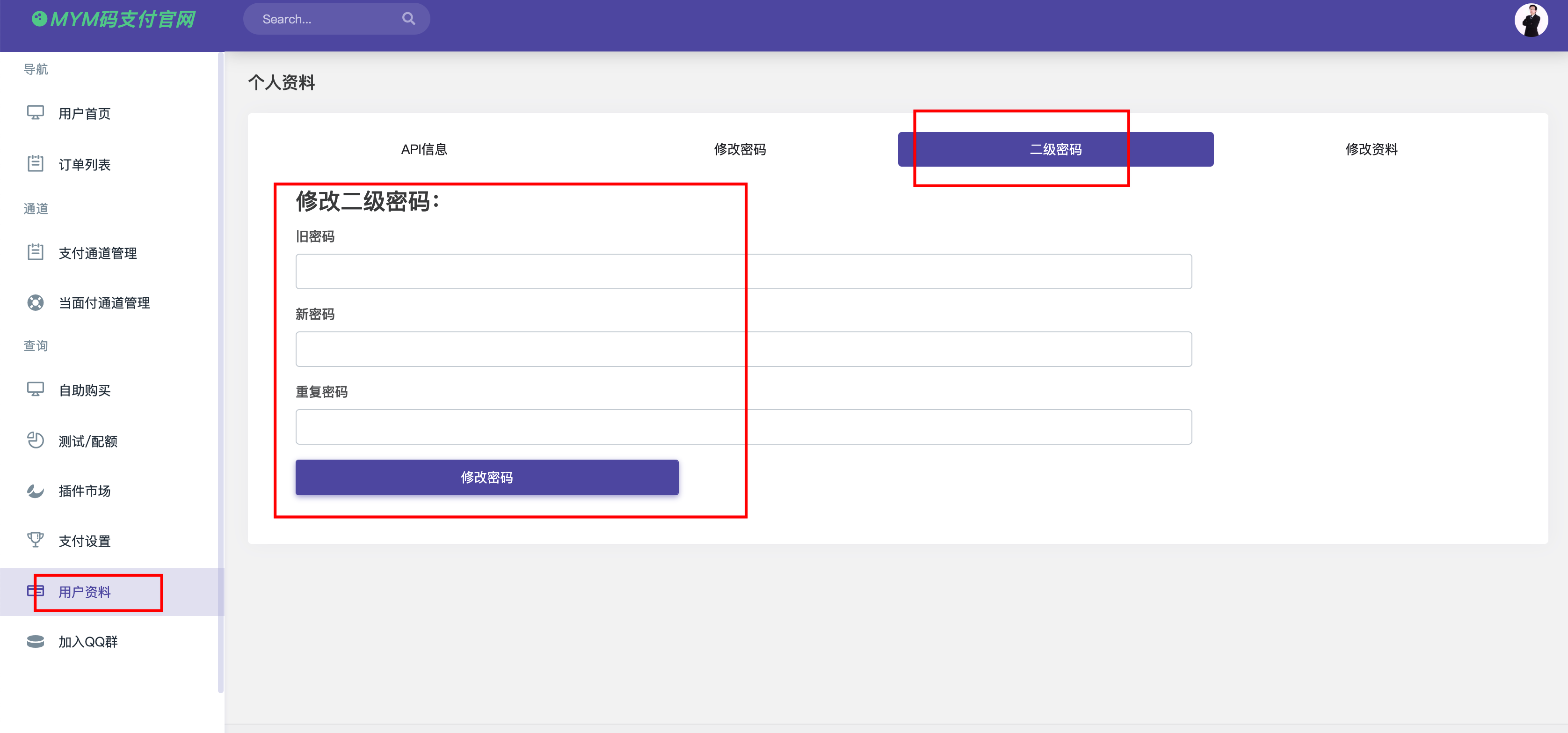1568x733 pixels.
Task: Select the 二级密码 tab
Action: (1055, 149)
